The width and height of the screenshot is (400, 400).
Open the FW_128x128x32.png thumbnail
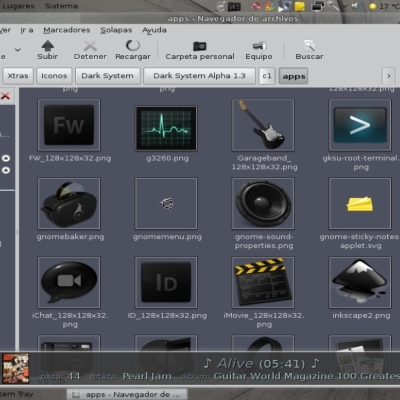pyautogui.click(x=69, y=125)
